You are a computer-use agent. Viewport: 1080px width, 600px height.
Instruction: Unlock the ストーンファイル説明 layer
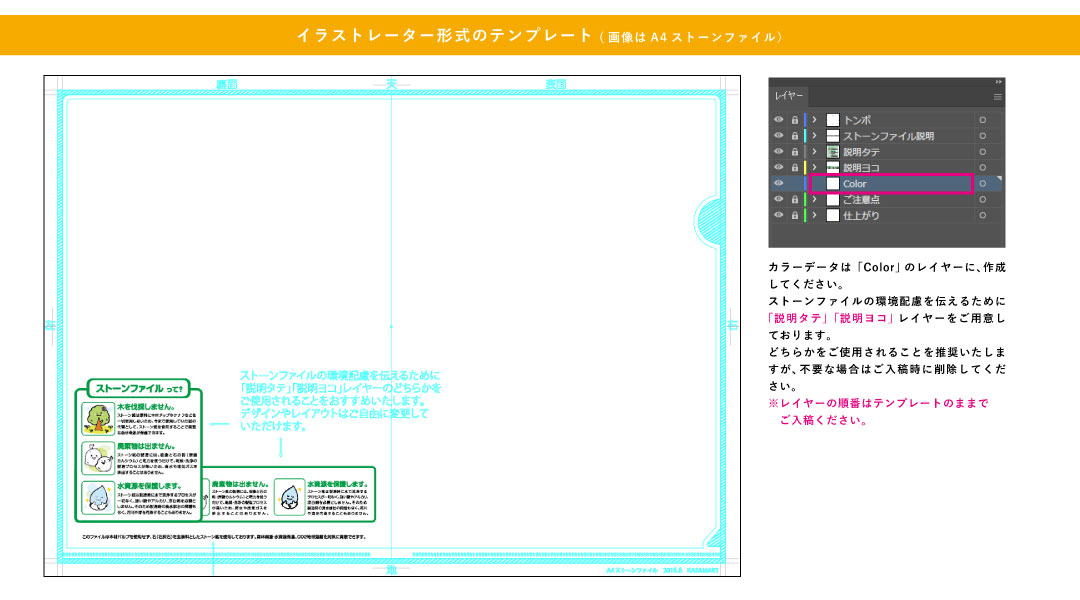tap(794, 136)
